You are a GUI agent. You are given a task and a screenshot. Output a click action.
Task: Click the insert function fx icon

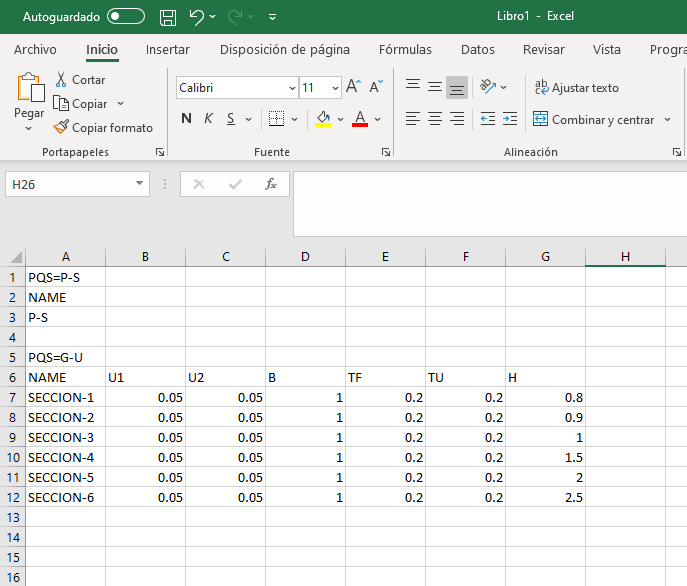tap(271, 184)
